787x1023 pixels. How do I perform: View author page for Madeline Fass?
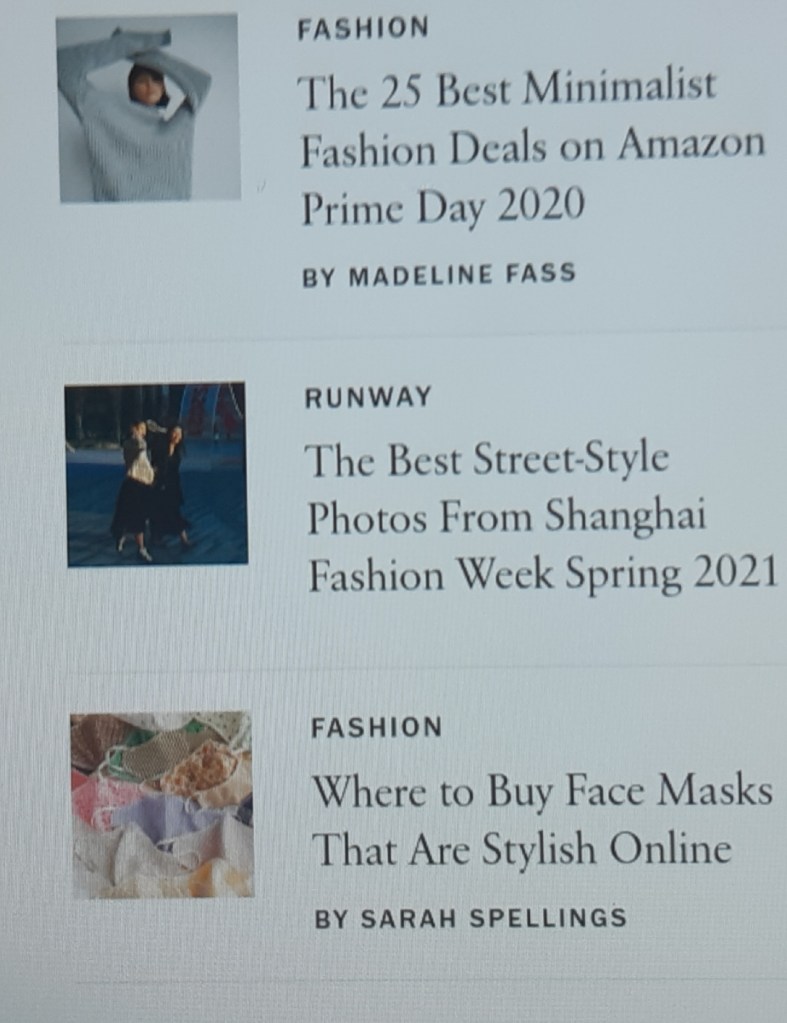click(439, 275)
